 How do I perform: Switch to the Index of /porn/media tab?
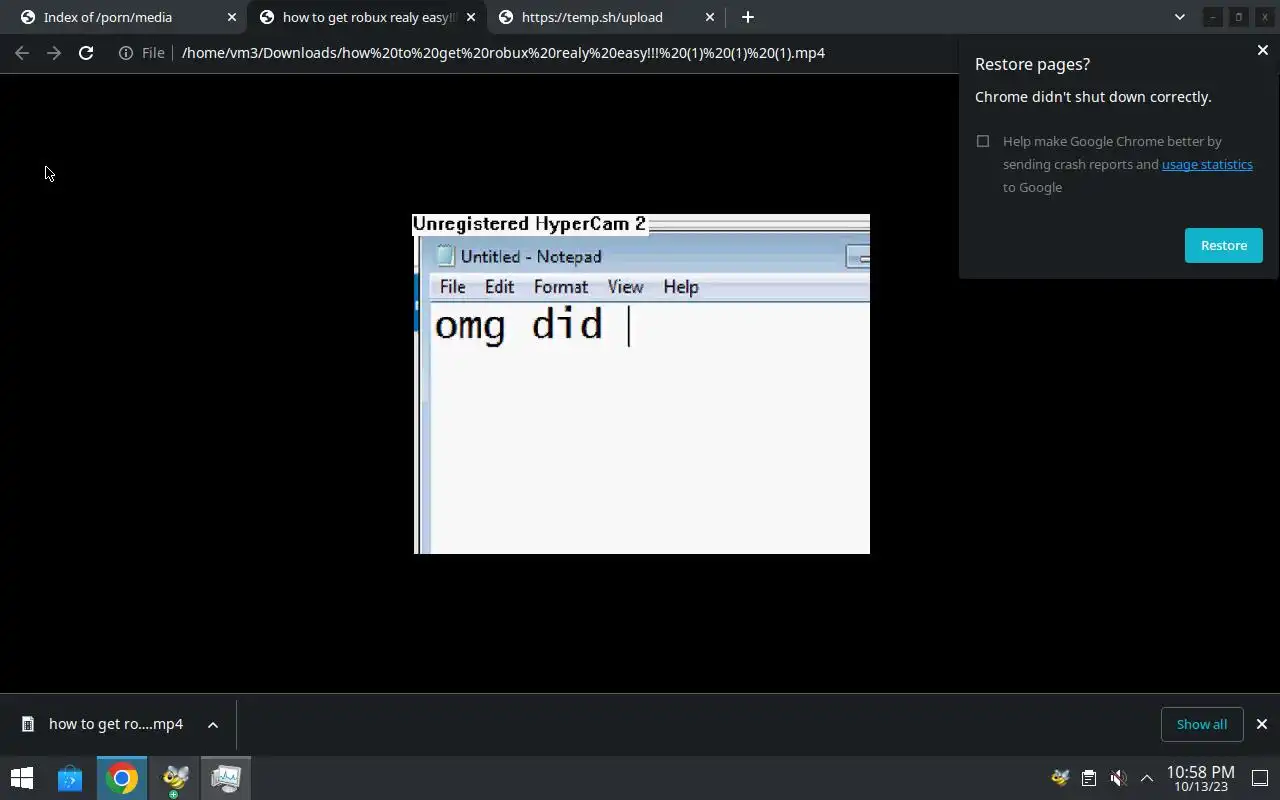tap(124, 17)
